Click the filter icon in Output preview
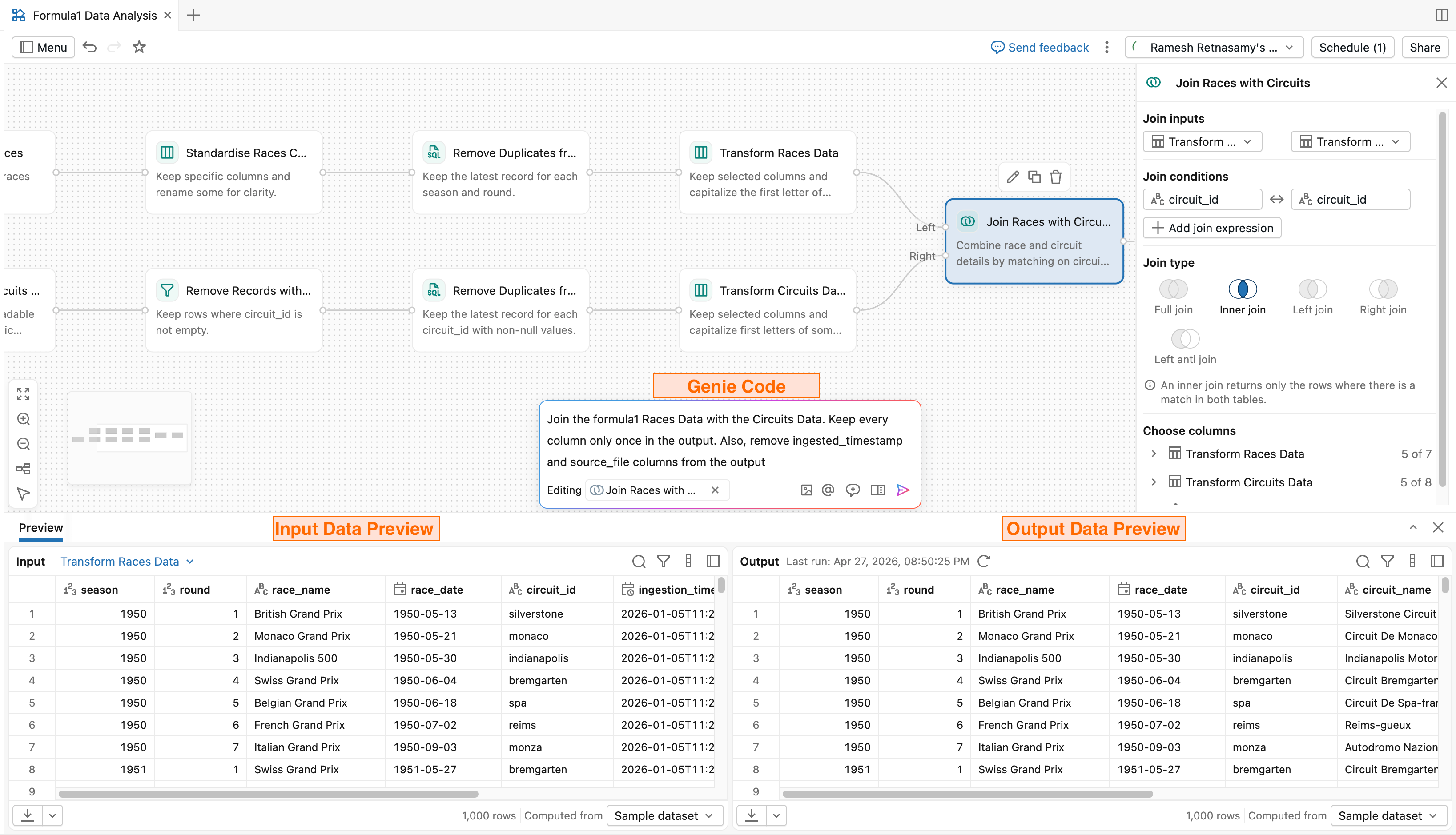Screen dimensions: 1456x835 [1387, 562]
